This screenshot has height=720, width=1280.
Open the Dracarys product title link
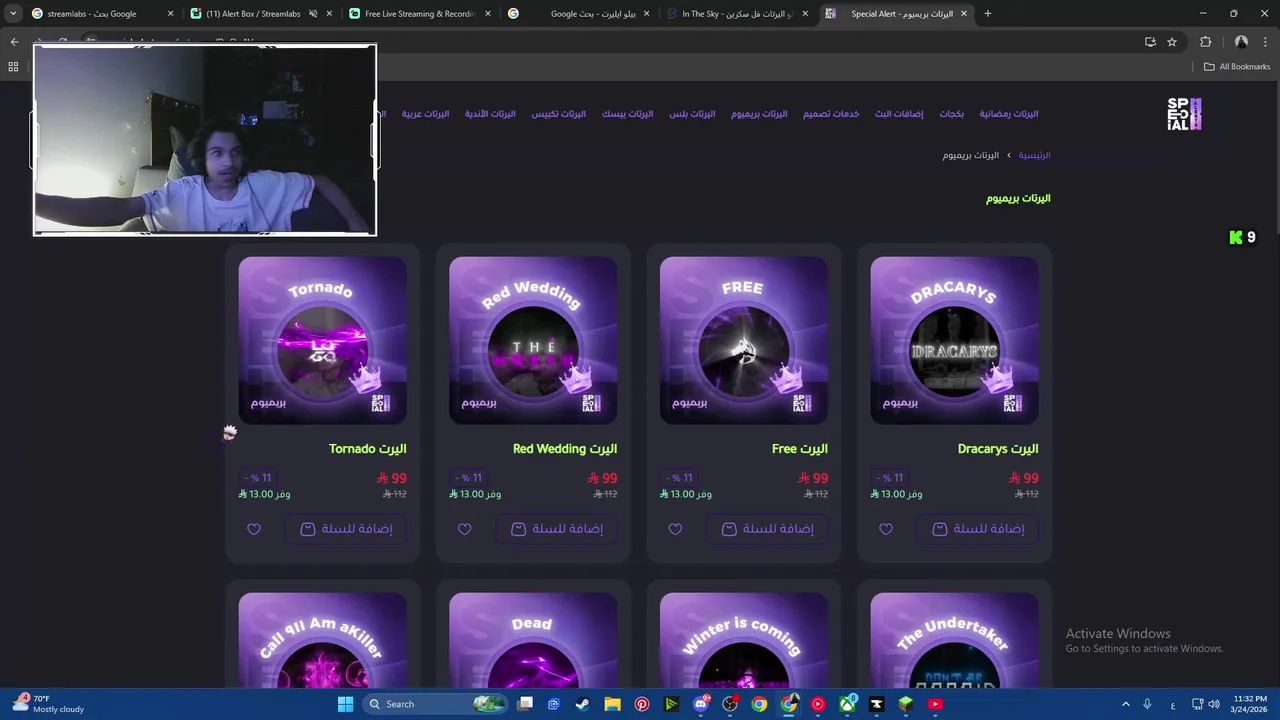(x=998, y=449)
